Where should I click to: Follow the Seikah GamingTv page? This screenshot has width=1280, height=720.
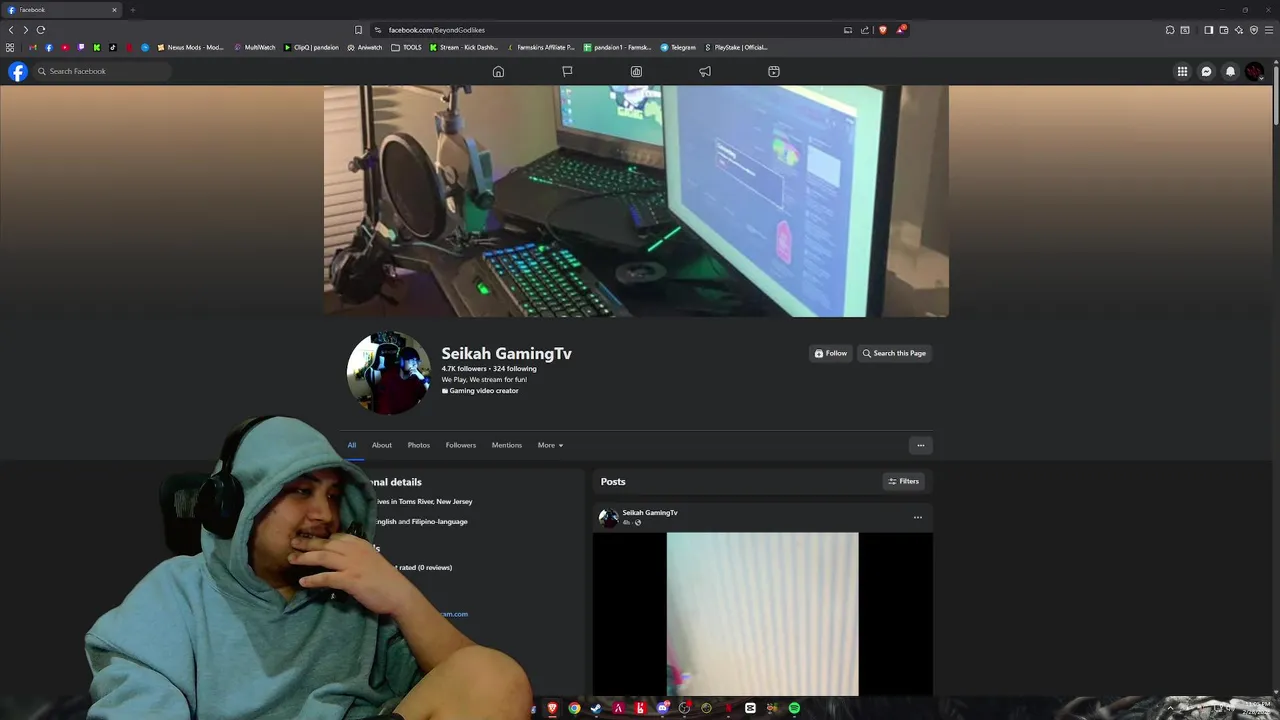click(x=830, y=353)
